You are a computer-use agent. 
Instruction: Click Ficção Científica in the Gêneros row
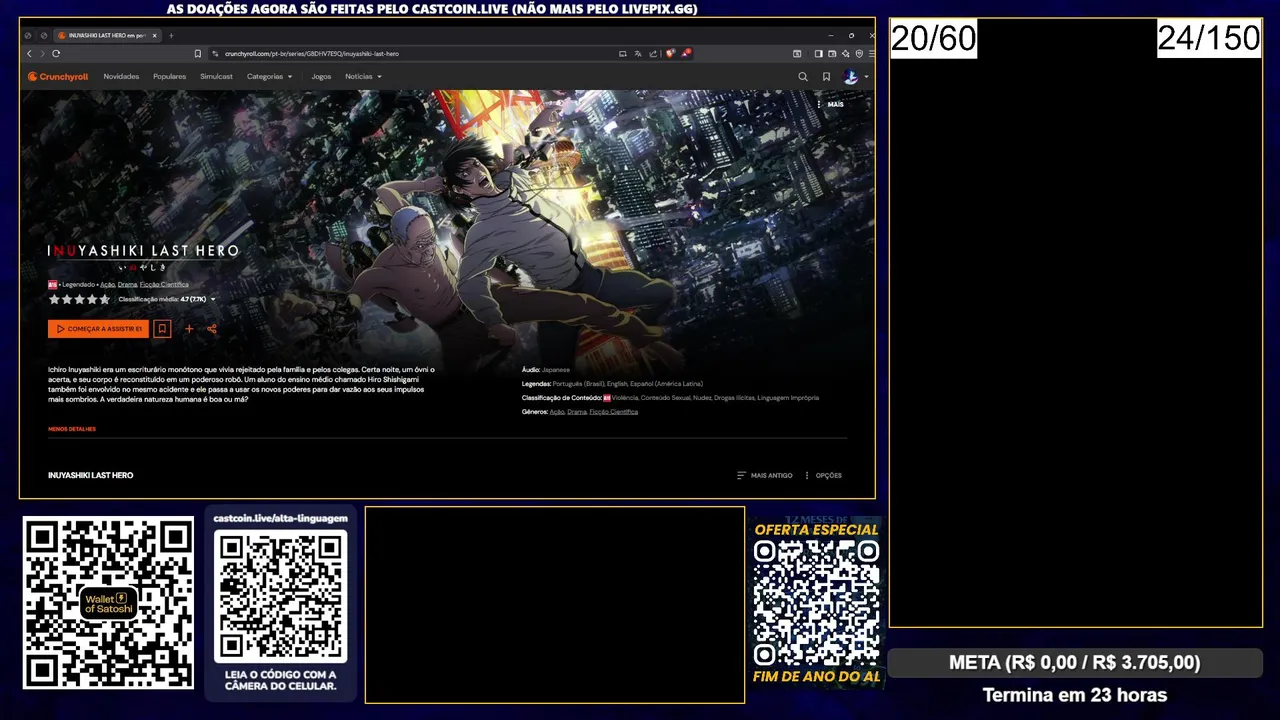coord(614,412)
